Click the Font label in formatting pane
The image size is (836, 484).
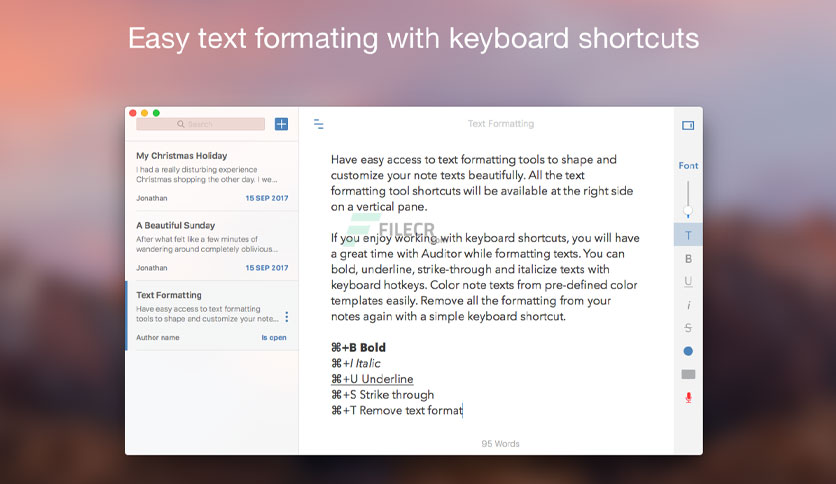[x=688, y=166]
